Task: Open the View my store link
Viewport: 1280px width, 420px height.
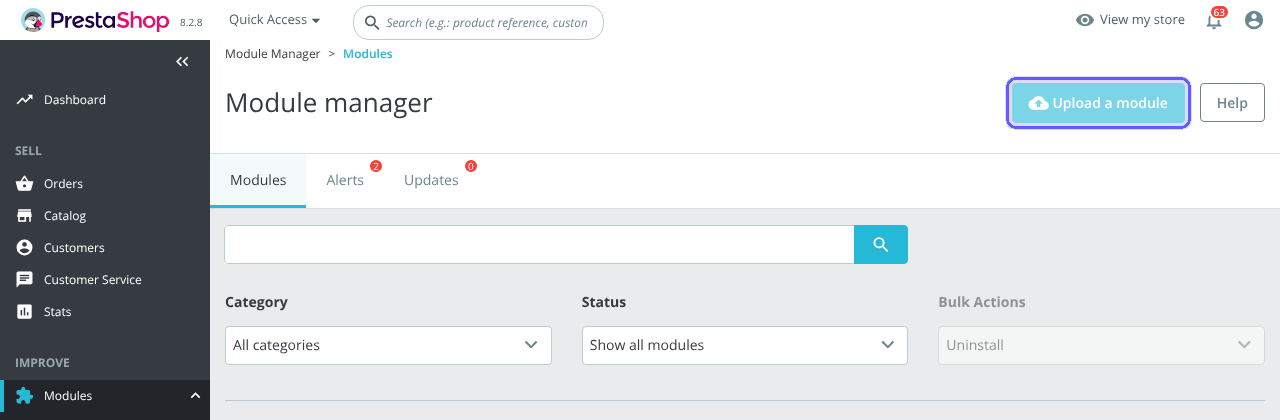Action: 1130,20
